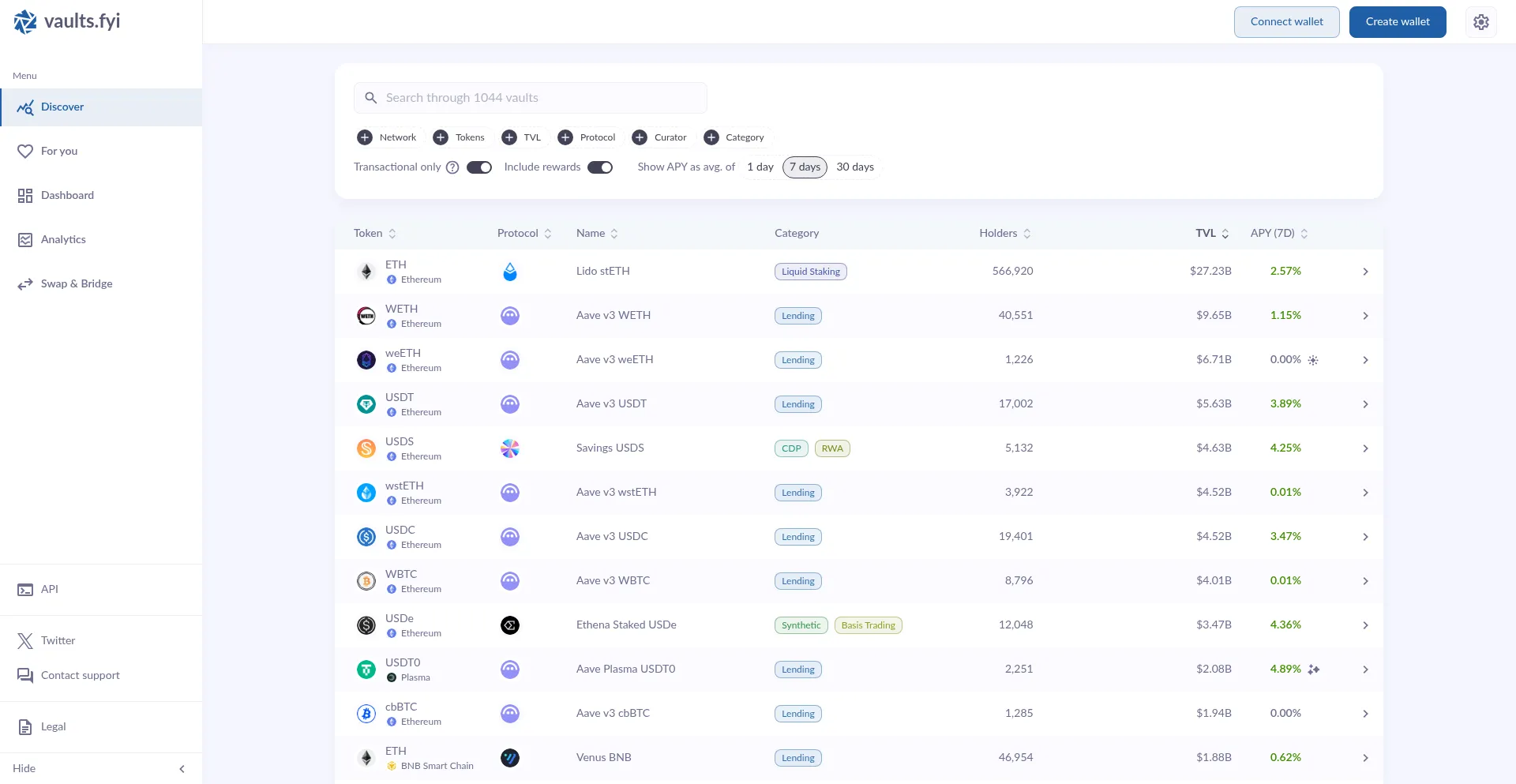Image resolution: width=1516 pixels, height=784 pixels.
Task: Click the vaults.fyi logo
Action: point(67,21)
